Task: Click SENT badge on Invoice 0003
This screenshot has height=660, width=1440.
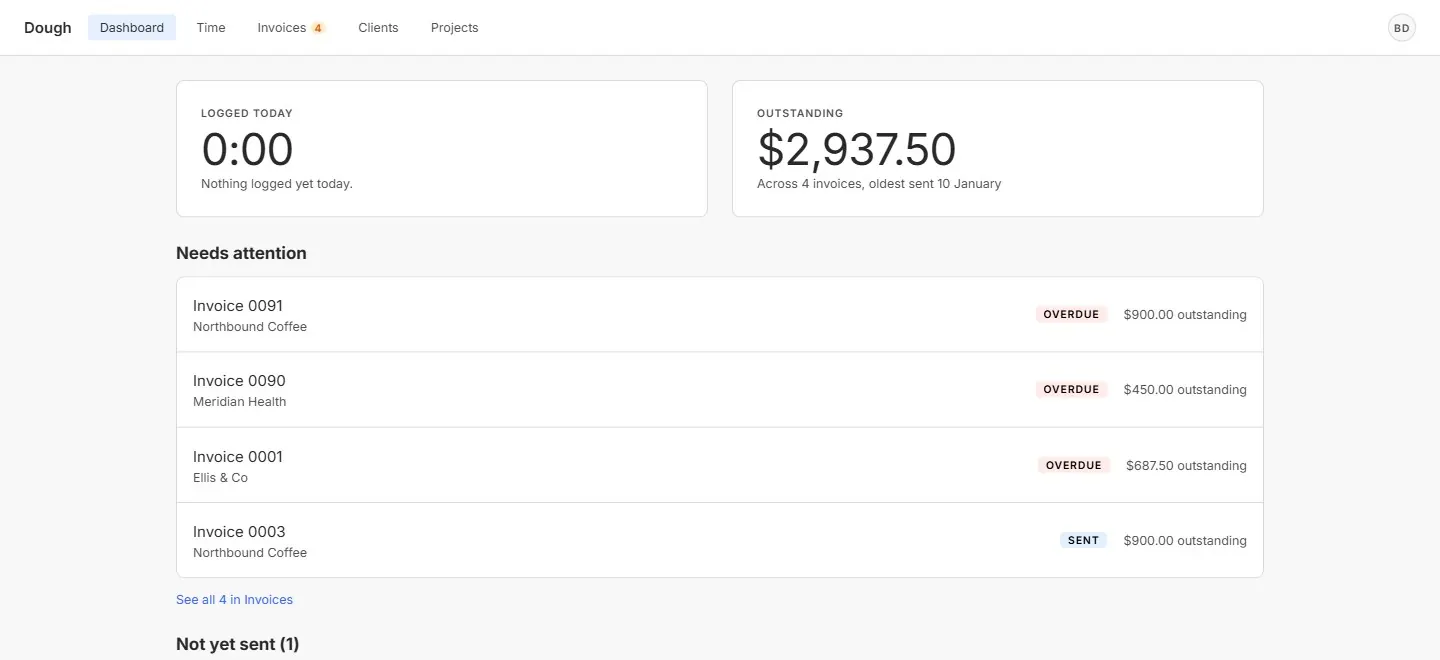Action: [1083, 540]
